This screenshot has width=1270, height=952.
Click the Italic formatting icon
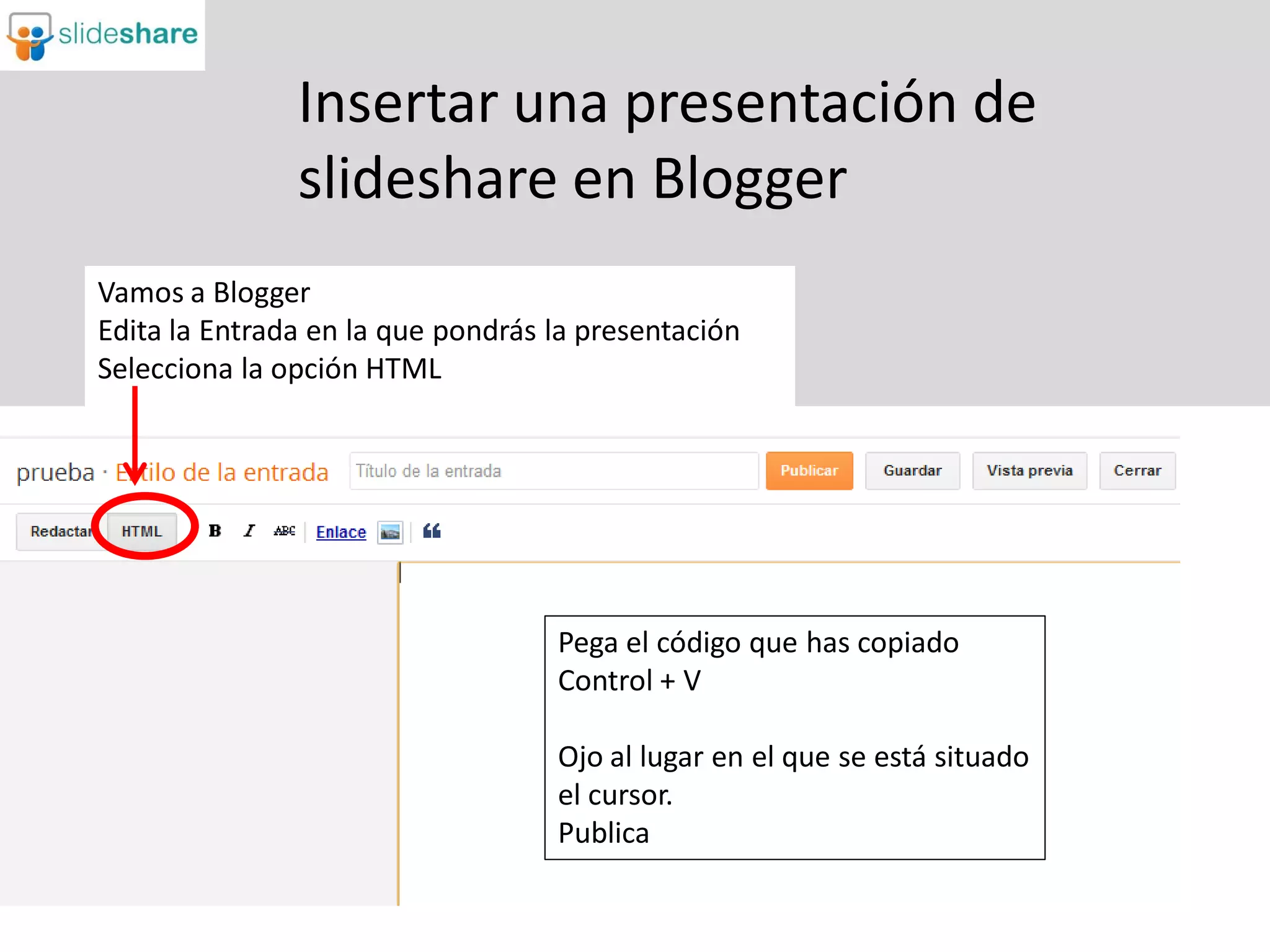tap(249, 531)
